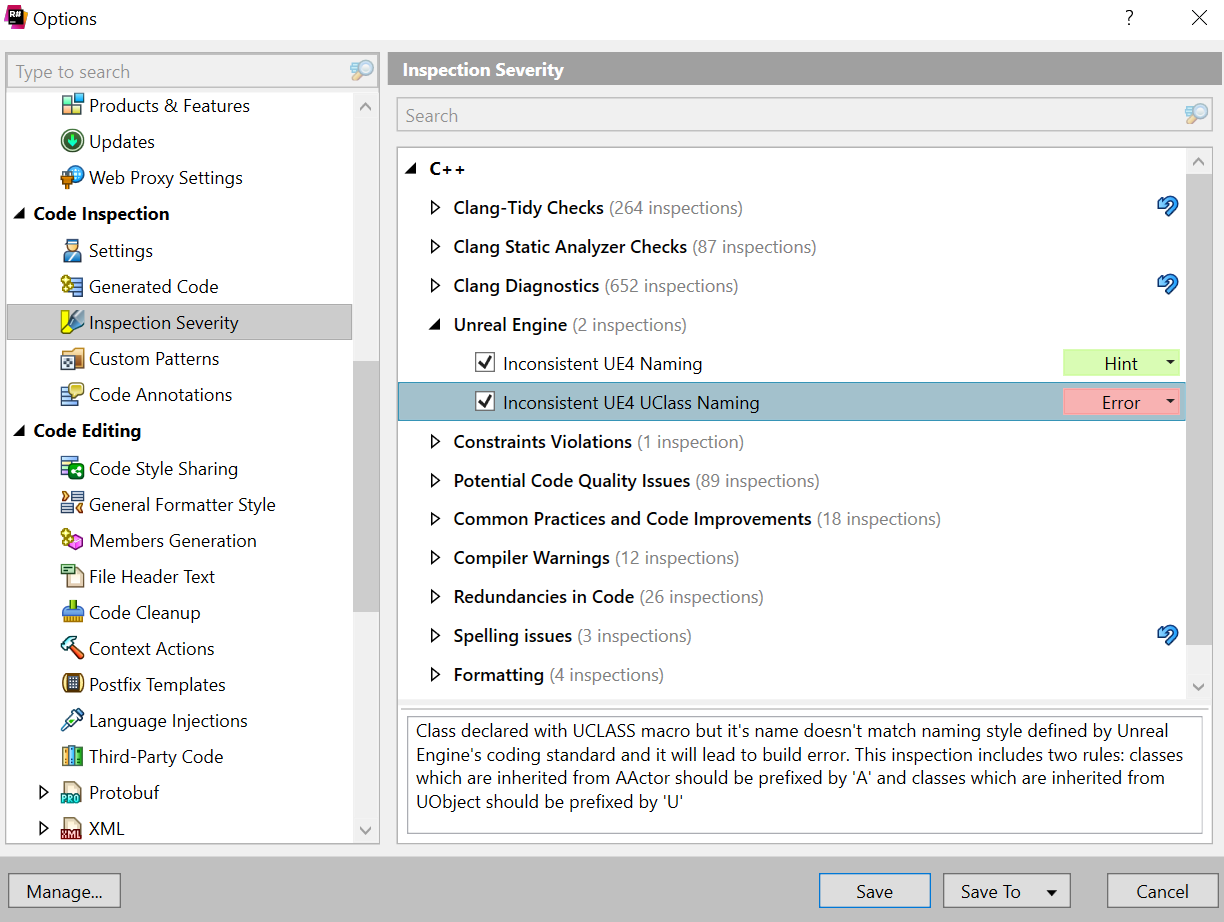Expand the Clang-Tidy Checks group
1224x922 pixels.
click(435, 208)
